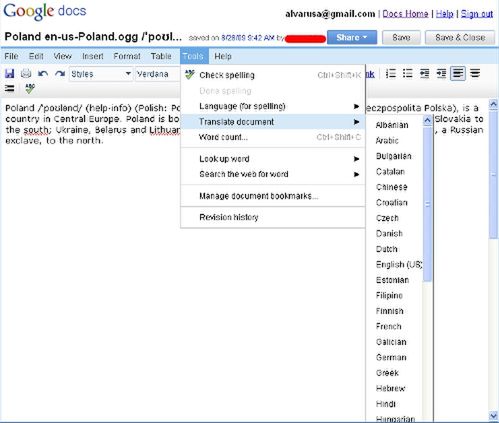Image resolution: width=499 pixels, height=423 pixels.
Task: Open the Insert menu
Action: coord(93,56)
